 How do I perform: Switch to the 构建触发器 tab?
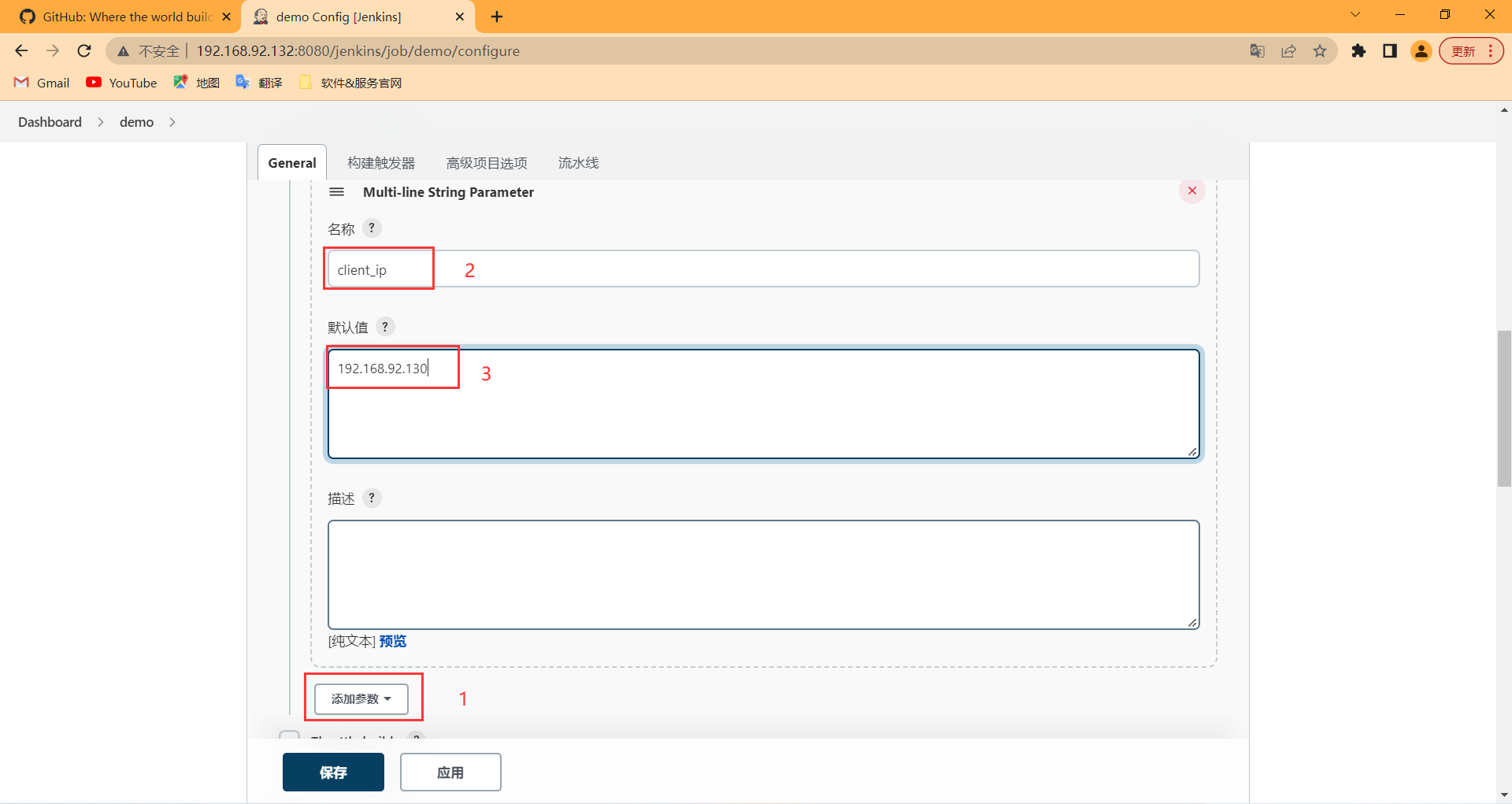point(381,163)
